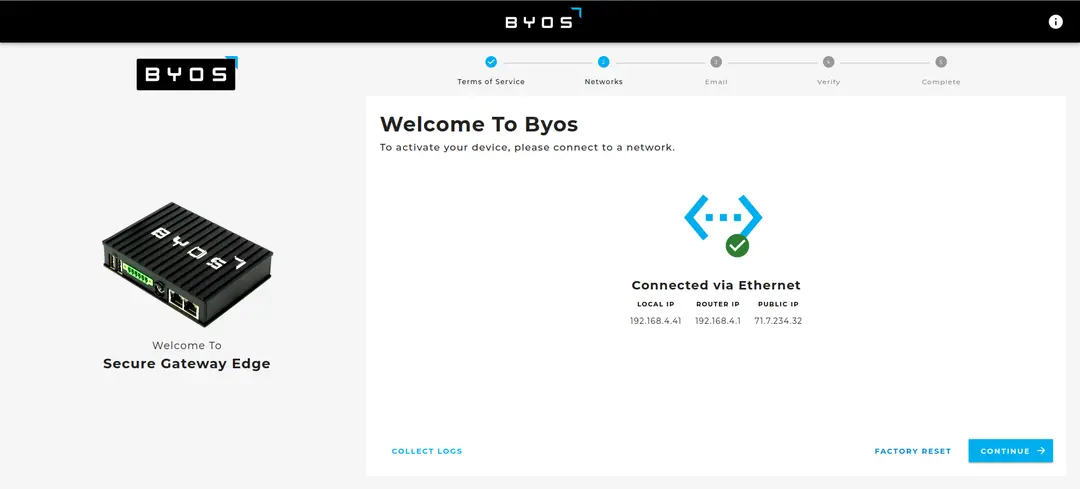Image resolution: width=1080 pixels, height=489 pixels.
Task: Click the BYOS logo badge in sidebar
Action: pos(187,73)
